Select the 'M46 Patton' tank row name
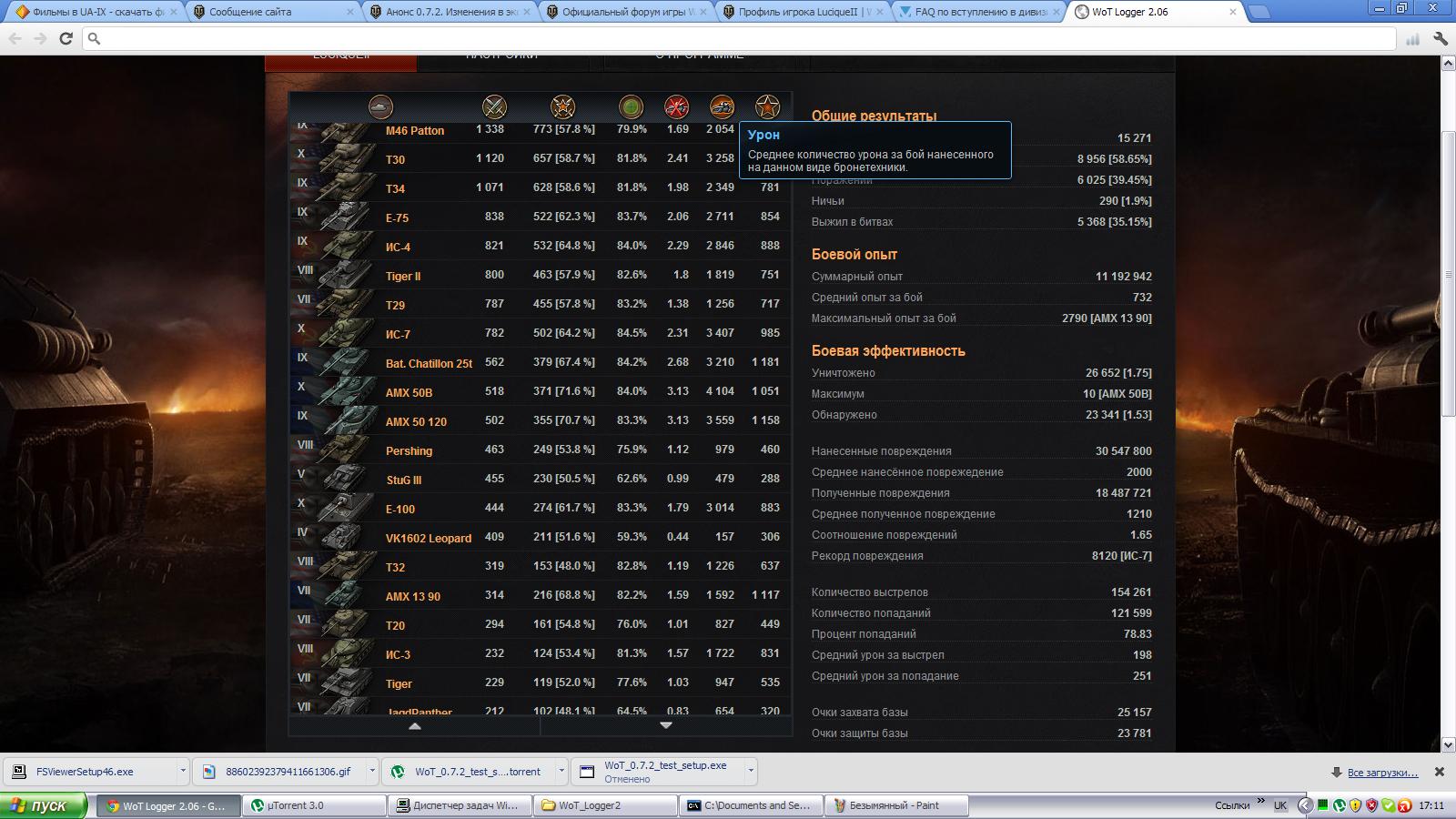The width and height of the screenshot is (1456, 819). point(415,130)
